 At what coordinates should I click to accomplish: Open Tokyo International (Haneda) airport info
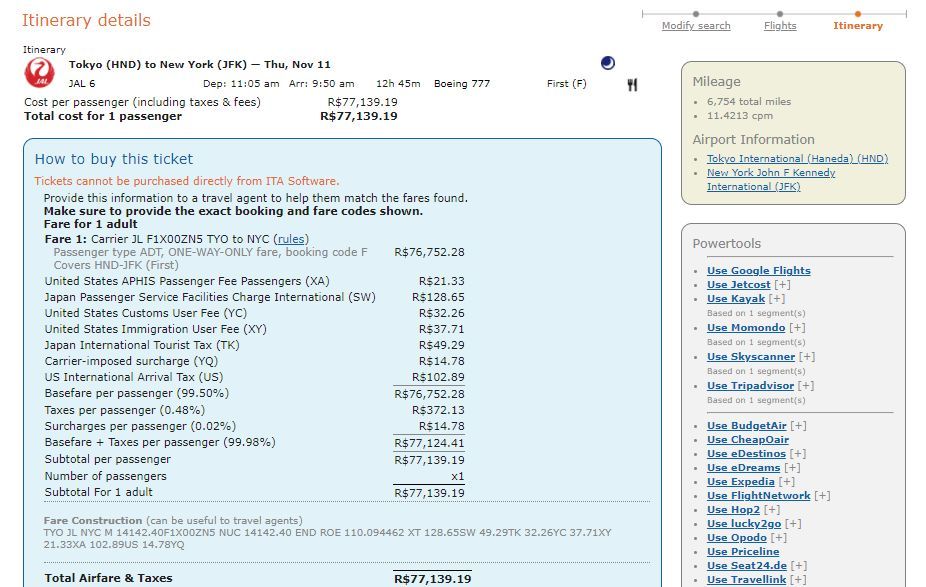click(797, 159)
